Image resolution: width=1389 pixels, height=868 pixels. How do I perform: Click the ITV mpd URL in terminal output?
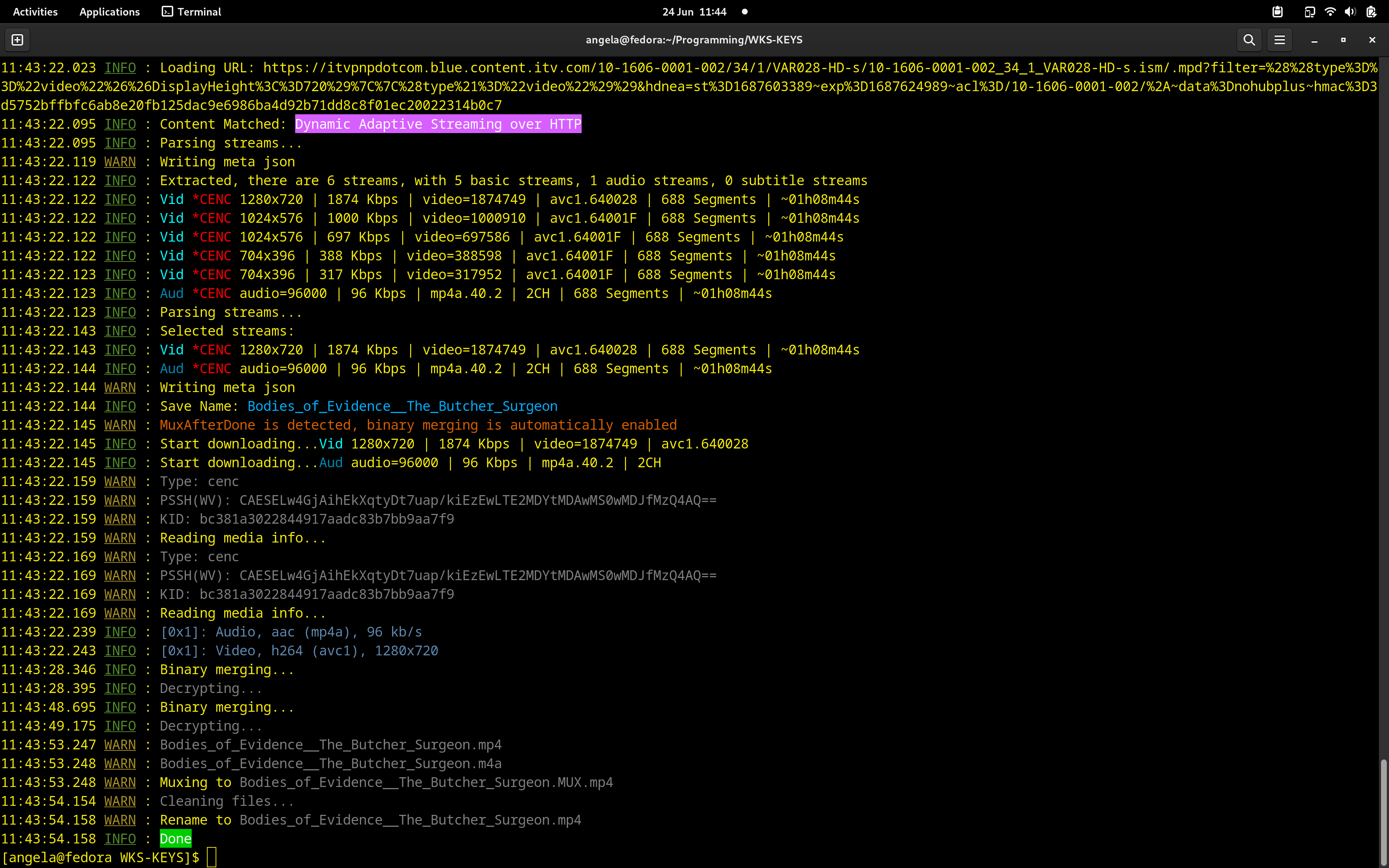pyautogui.click(x=689, y=86)
